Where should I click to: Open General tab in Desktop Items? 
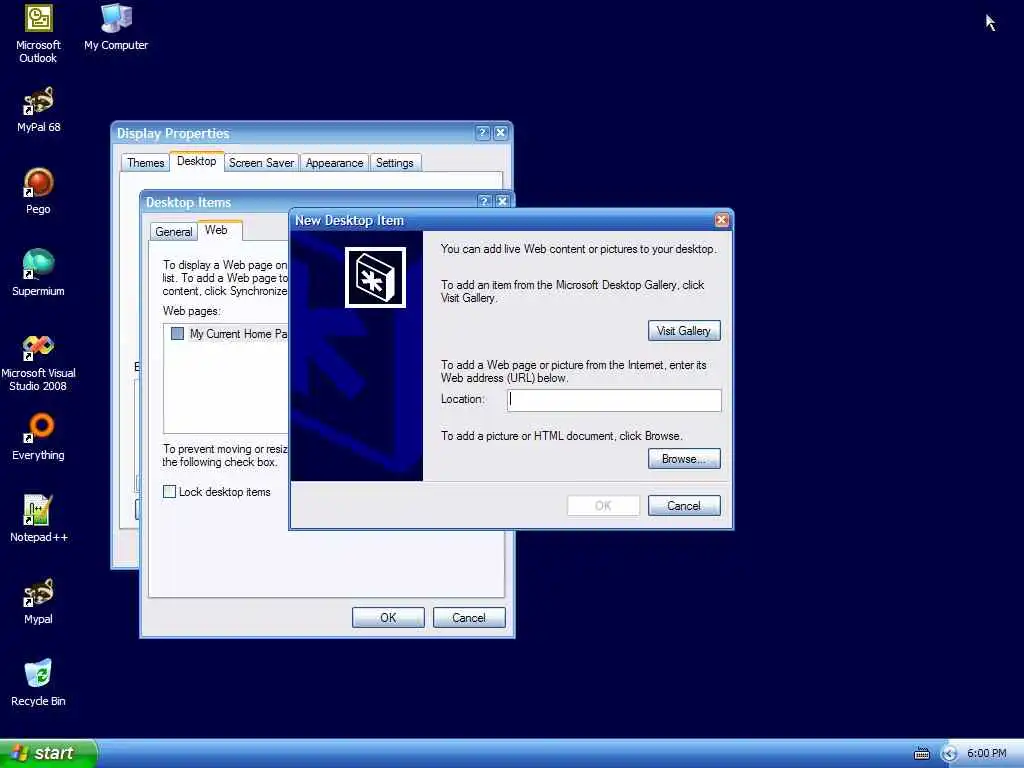[174, 232]
